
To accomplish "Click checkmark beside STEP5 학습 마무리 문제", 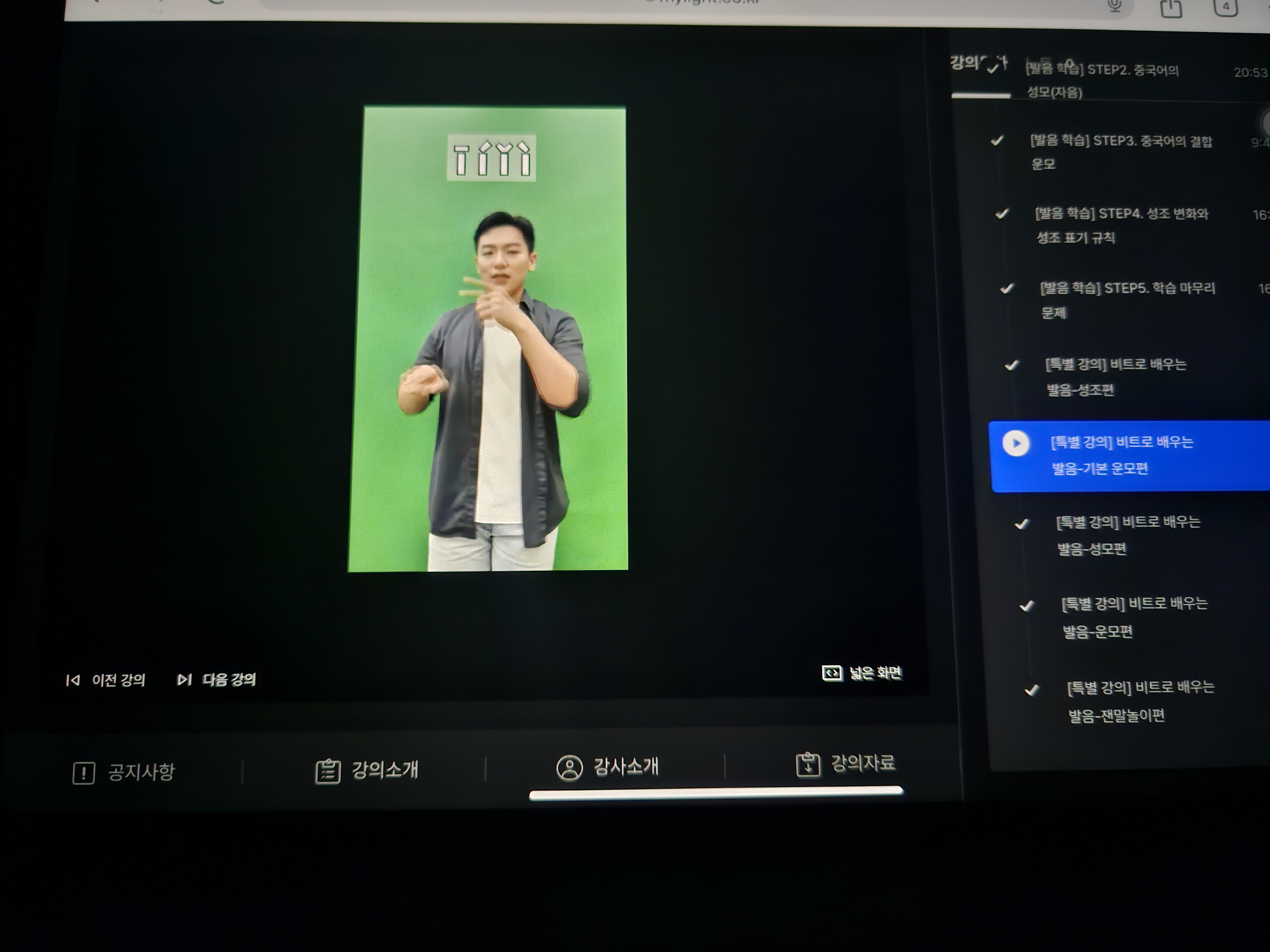I will coord(1007,289).
